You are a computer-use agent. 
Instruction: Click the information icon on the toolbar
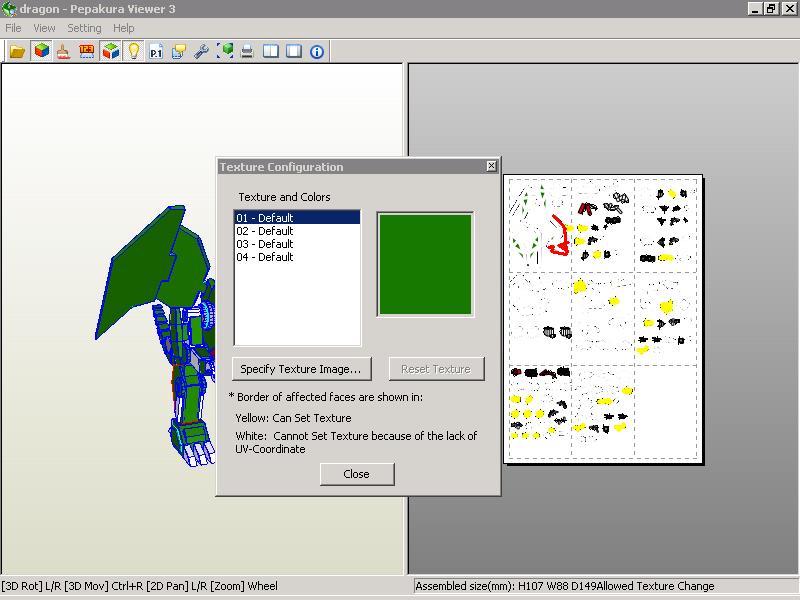point(316,51)
